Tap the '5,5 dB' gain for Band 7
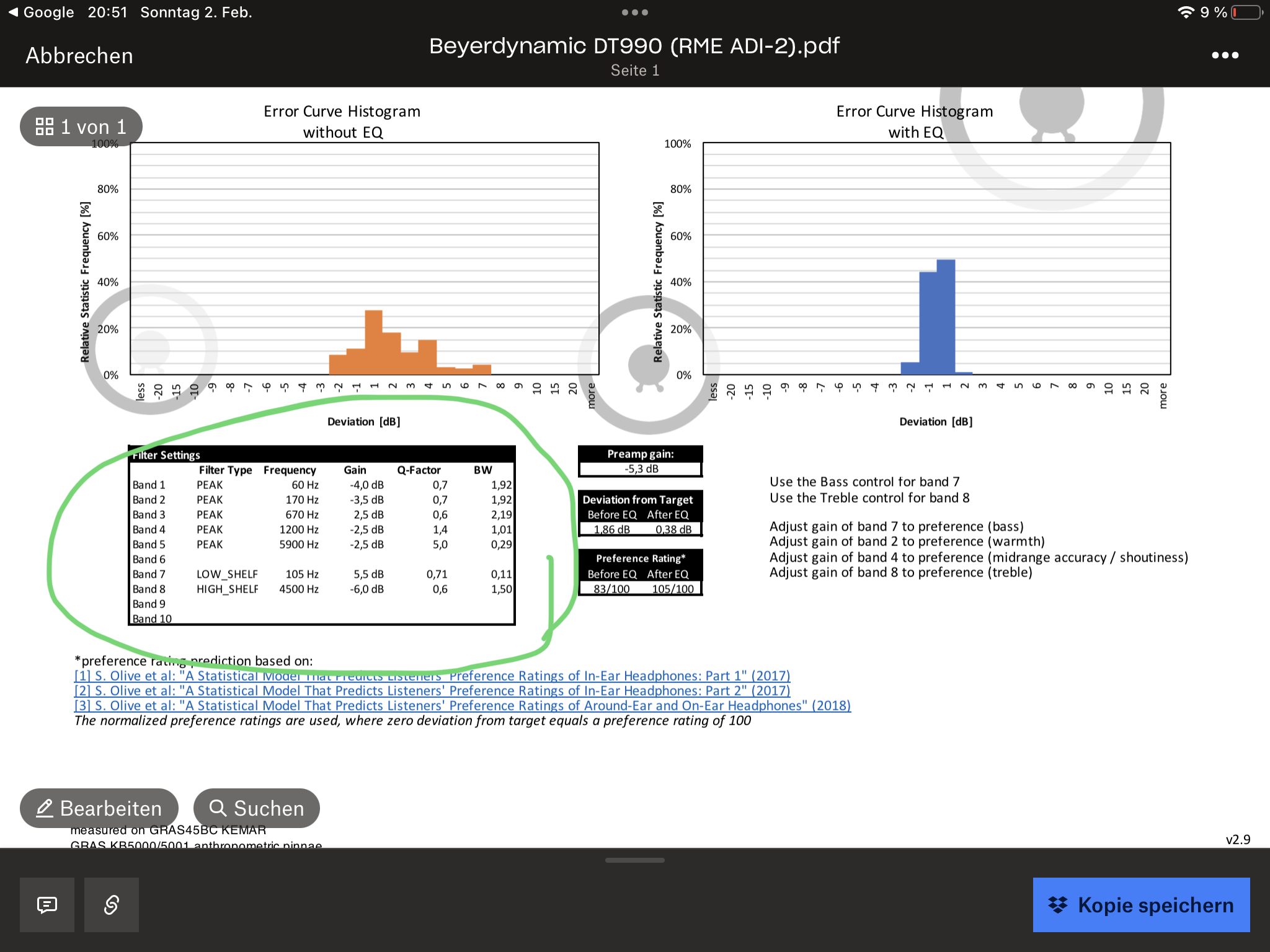 pyautogui.click(x=368, y=574)
